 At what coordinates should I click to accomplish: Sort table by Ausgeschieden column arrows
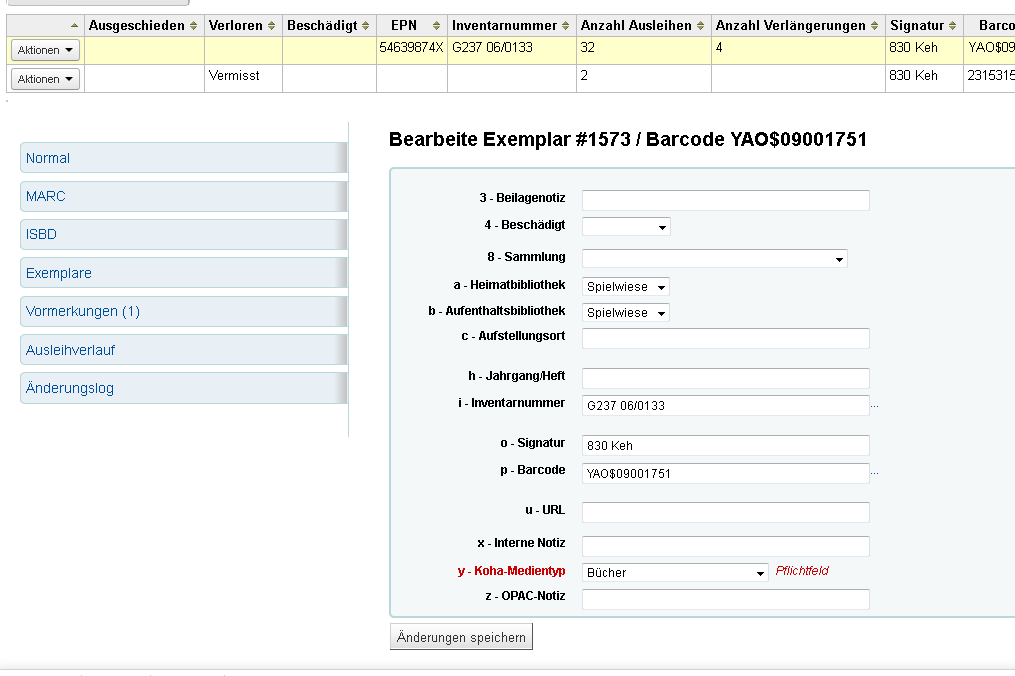(x=193, y=26)
